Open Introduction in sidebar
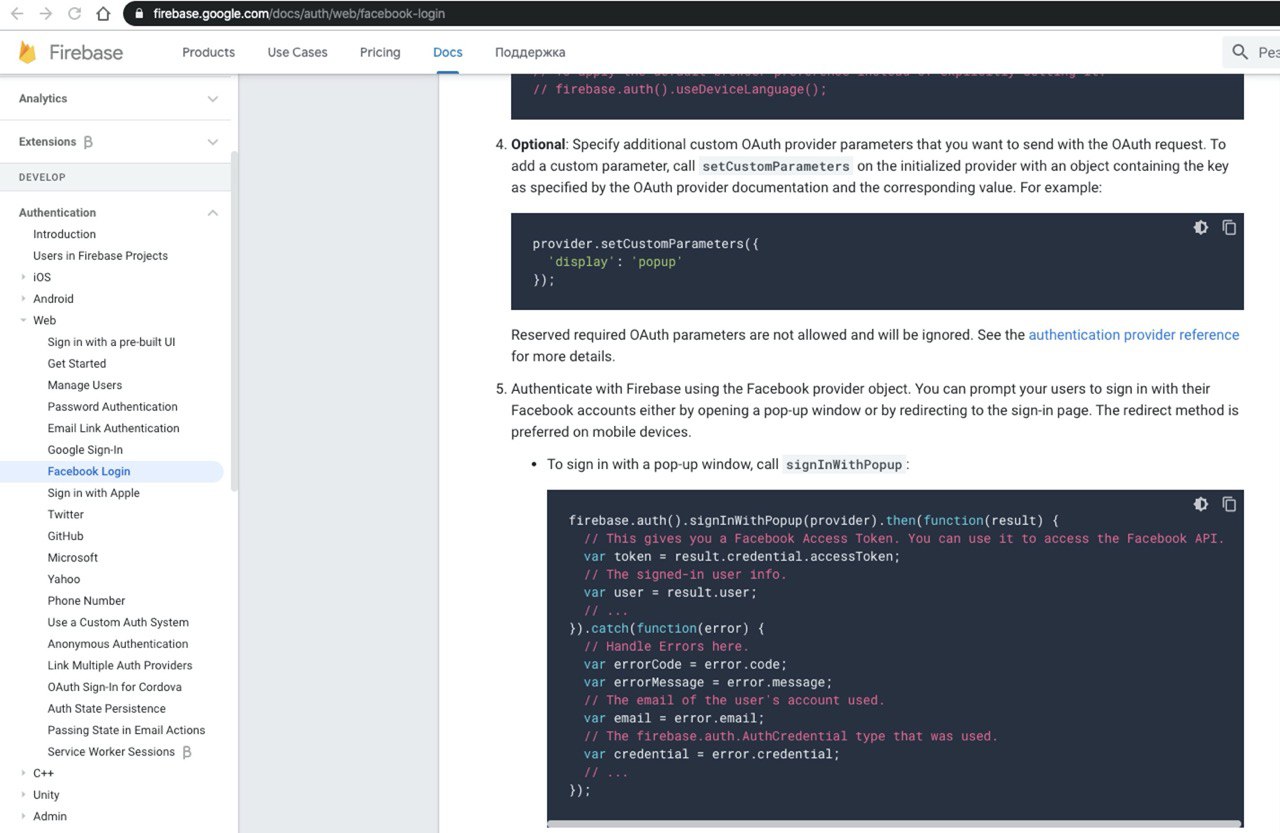1280x833 pixels. tap(65, 234)
